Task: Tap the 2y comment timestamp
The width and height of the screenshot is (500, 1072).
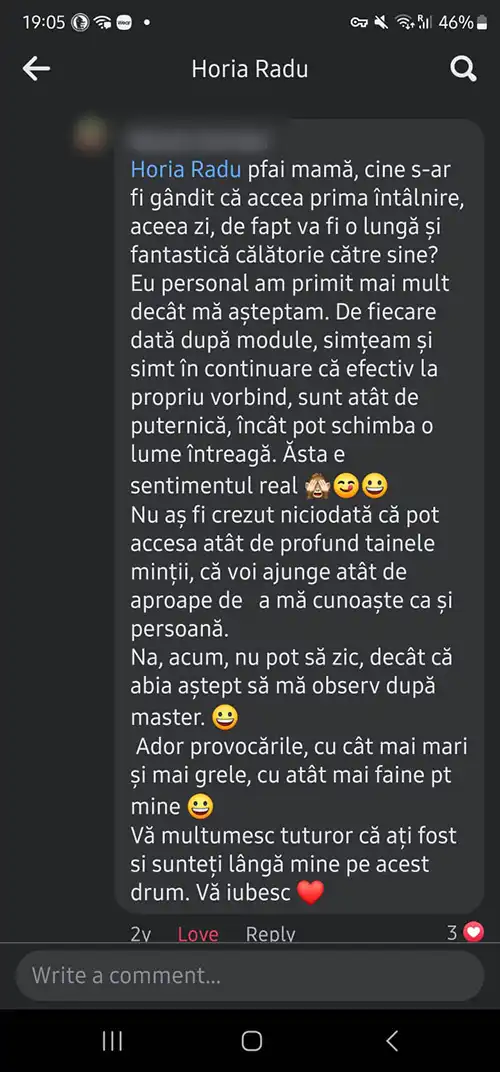Action: [141, 934]
